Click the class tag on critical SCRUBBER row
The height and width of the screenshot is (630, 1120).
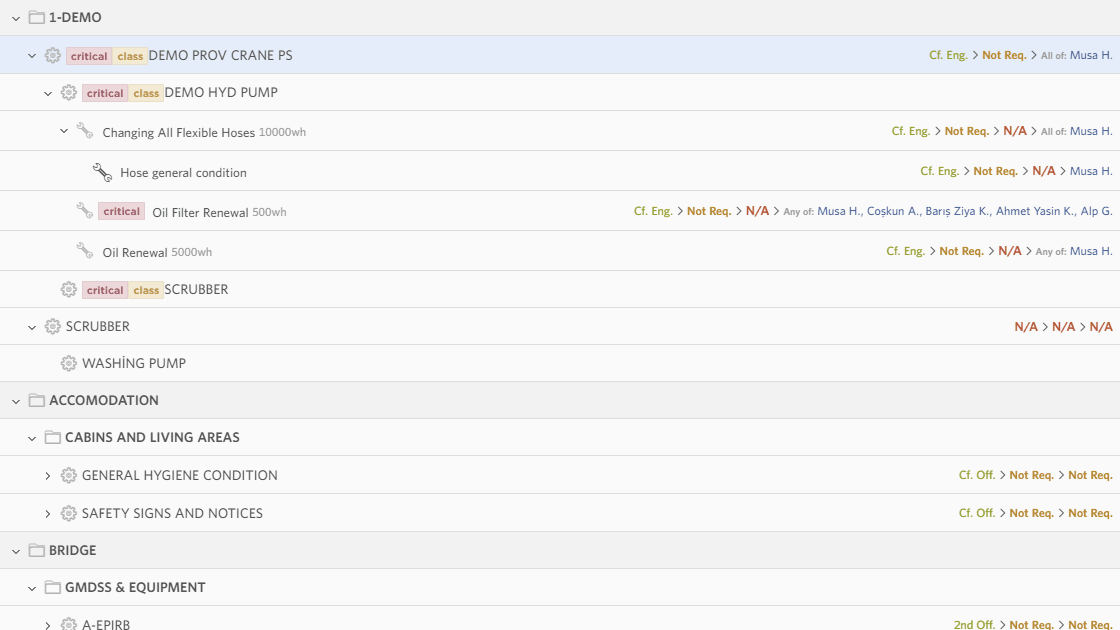(x=146, y=290)
